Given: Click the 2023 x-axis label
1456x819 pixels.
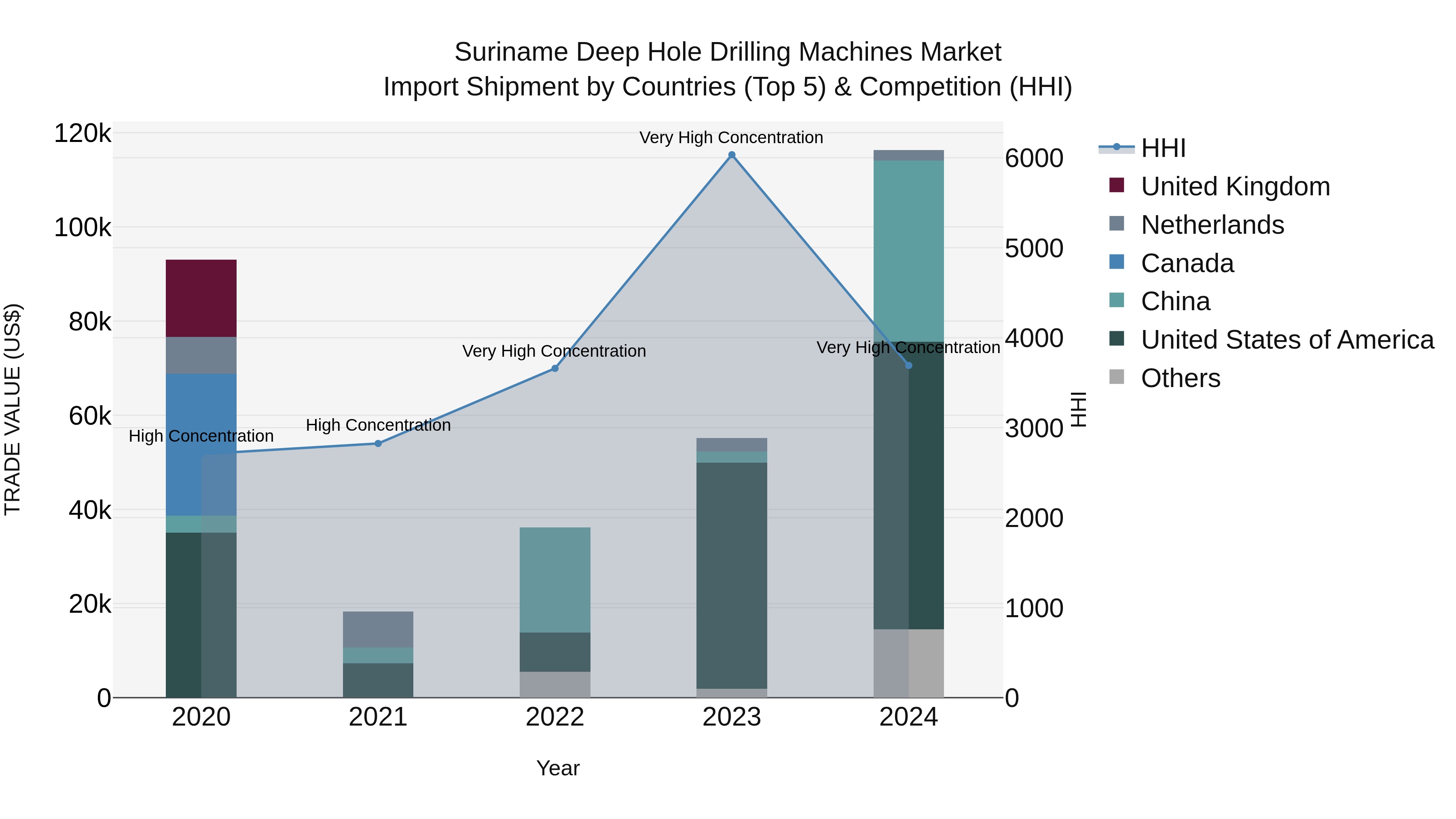Looking at the screenshot, I should pyautogui.click(x=731, y=717).
